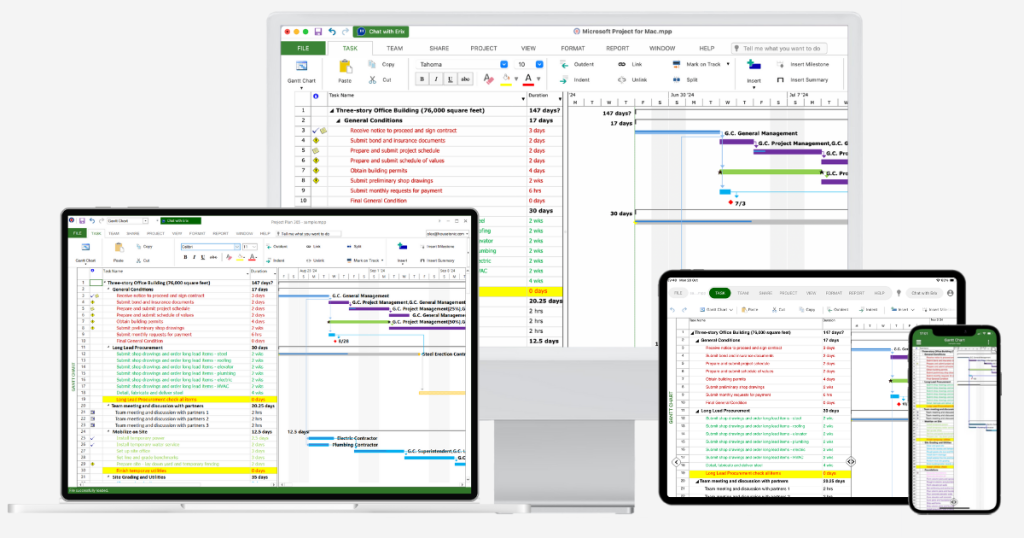Viewport: 1024px width, 538px height.
Task: Click the Outdent icon on the Mac monitor ribbon
Action: (x=564, y=64)
